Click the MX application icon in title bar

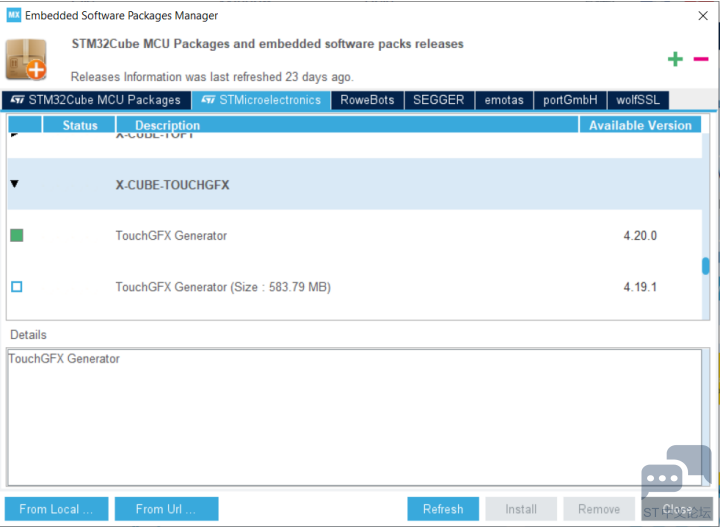click(x=14, y=15)
